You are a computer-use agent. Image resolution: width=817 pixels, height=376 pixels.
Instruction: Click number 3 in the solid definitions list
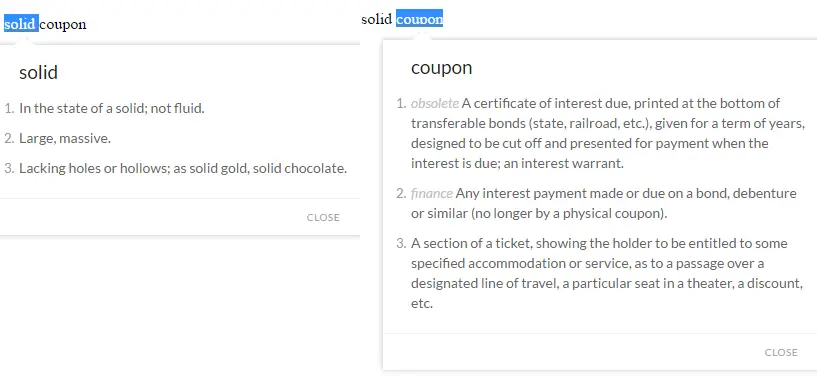click(8, 169)
